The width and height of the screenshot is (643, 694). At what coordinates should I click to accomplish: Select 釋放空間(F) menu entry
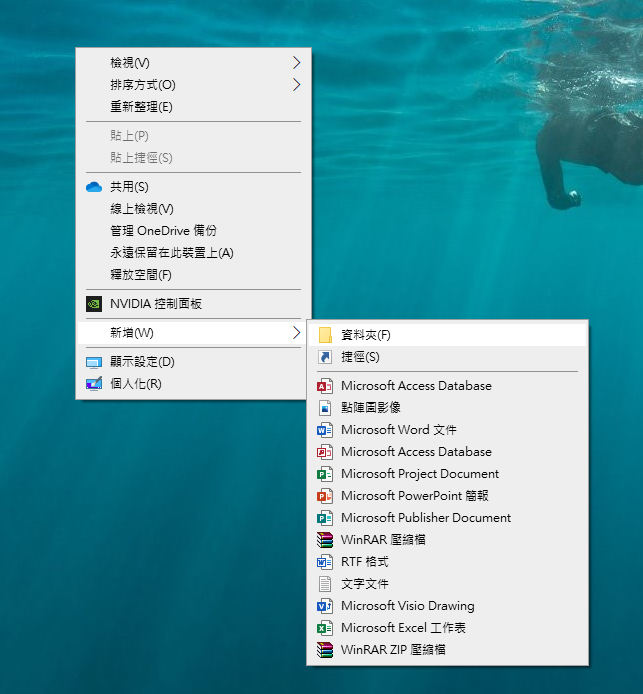[193, 275]
